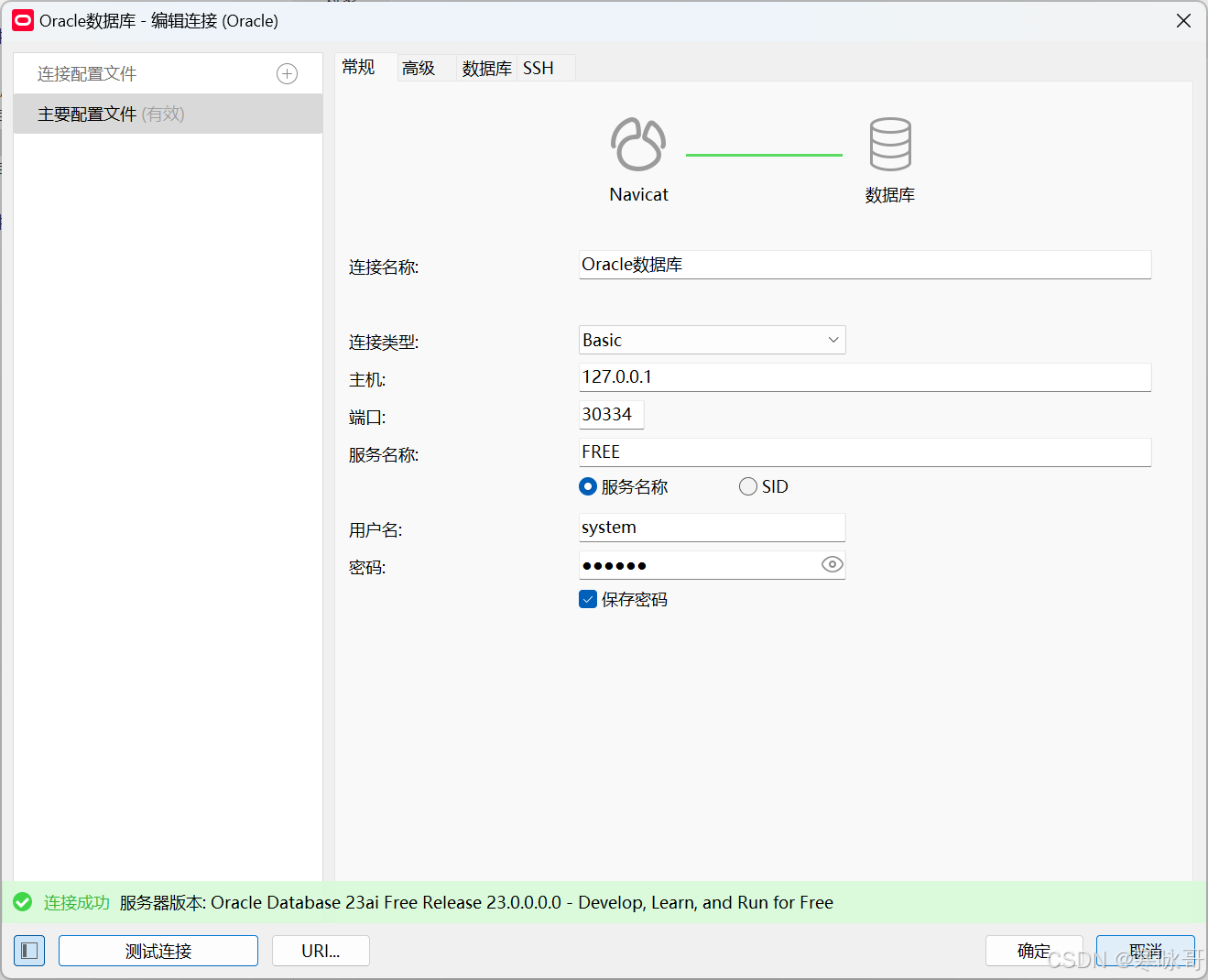Click the 连接名称 field with Oracle数据库
The image size is (1208, 980).
[x=865, y=265]
